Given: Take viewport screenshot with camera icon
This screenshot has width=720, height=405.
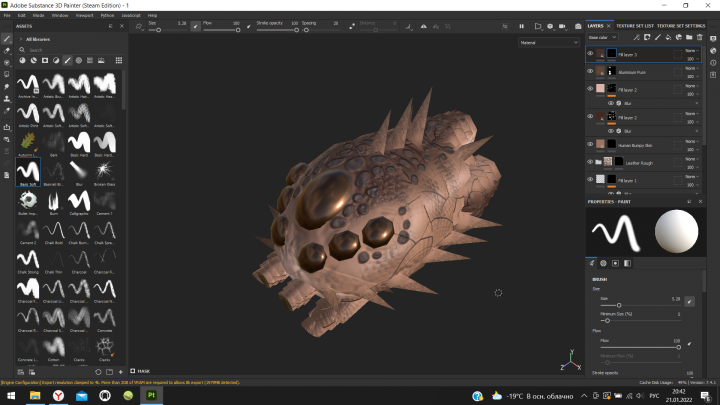Looking at the screenshot, I should 578,26.
